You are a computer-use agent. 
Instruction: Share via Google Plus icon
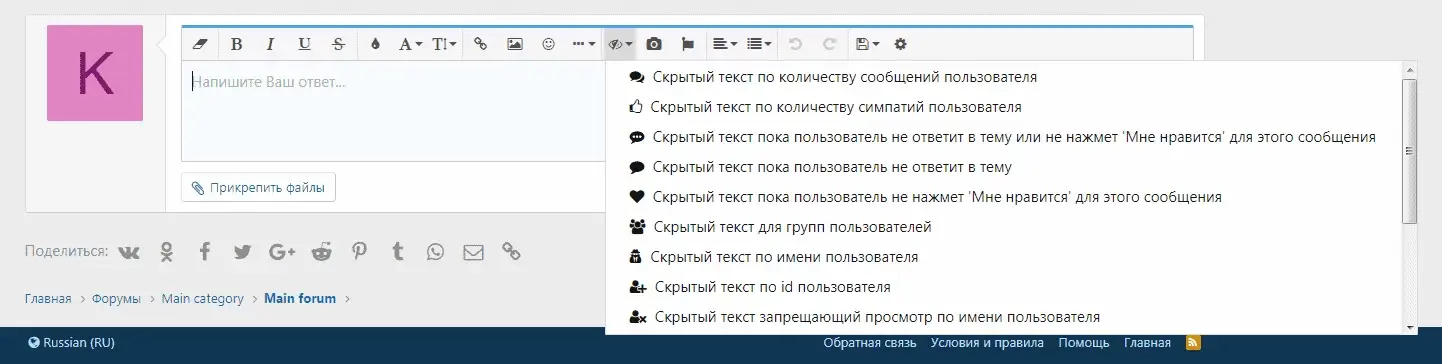click(x=282, y=252)
